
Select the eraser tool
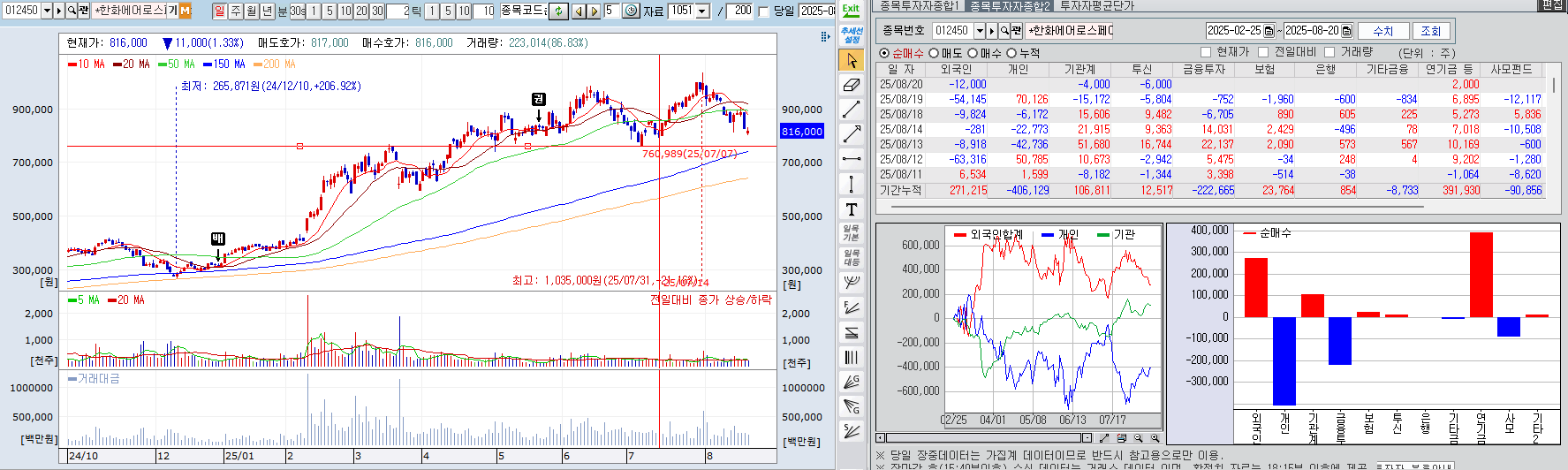click(x=851, y=85)
